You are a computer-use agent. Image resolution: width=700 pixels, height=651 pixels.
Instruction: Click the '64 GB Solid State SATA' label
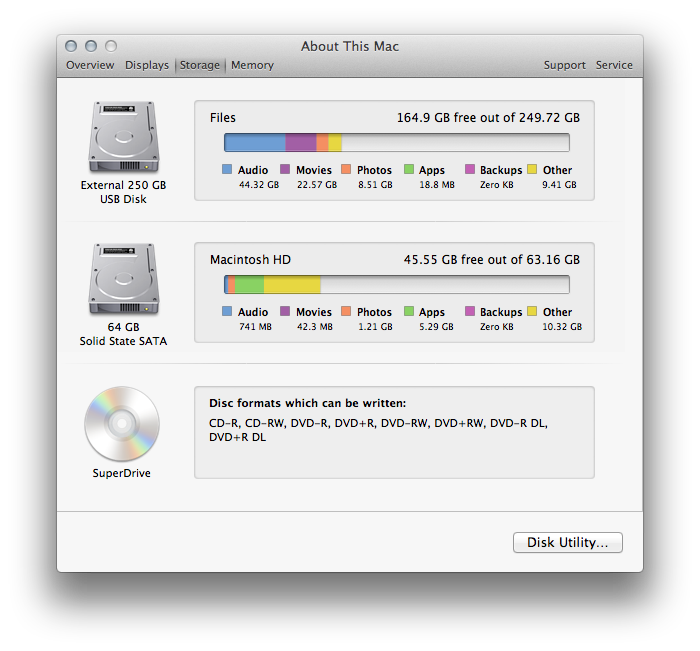point(123,334)
